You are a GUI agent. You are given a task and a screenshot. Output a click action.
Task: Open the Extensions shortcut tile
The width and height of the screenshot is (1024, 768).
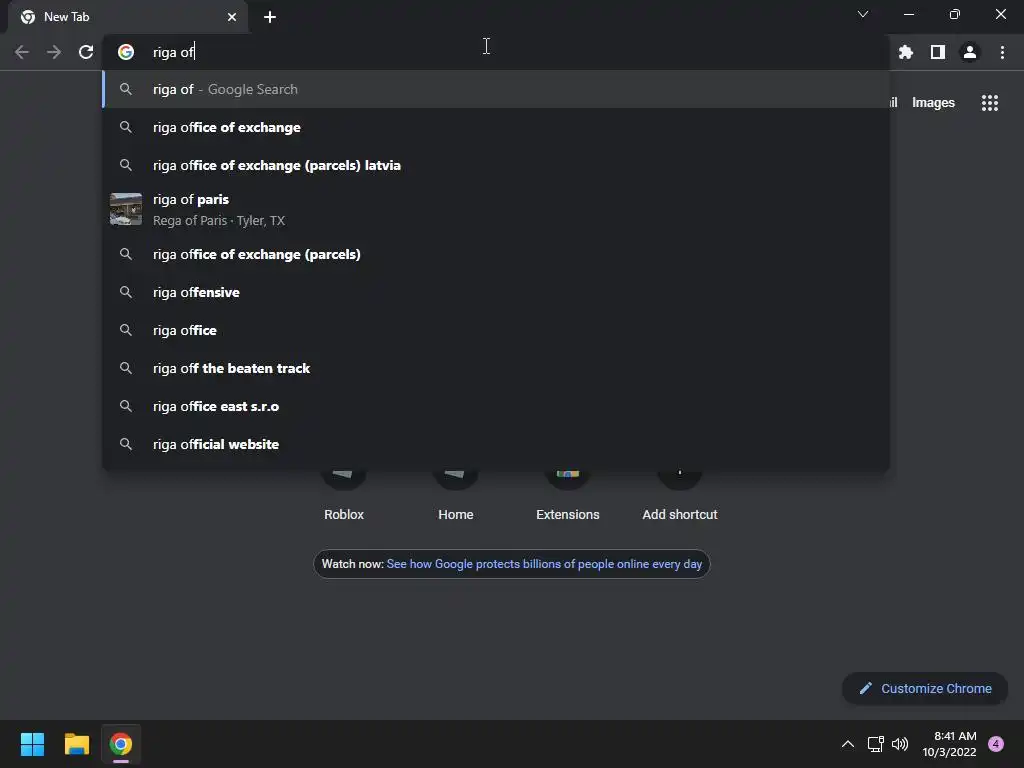pos(568,494)
